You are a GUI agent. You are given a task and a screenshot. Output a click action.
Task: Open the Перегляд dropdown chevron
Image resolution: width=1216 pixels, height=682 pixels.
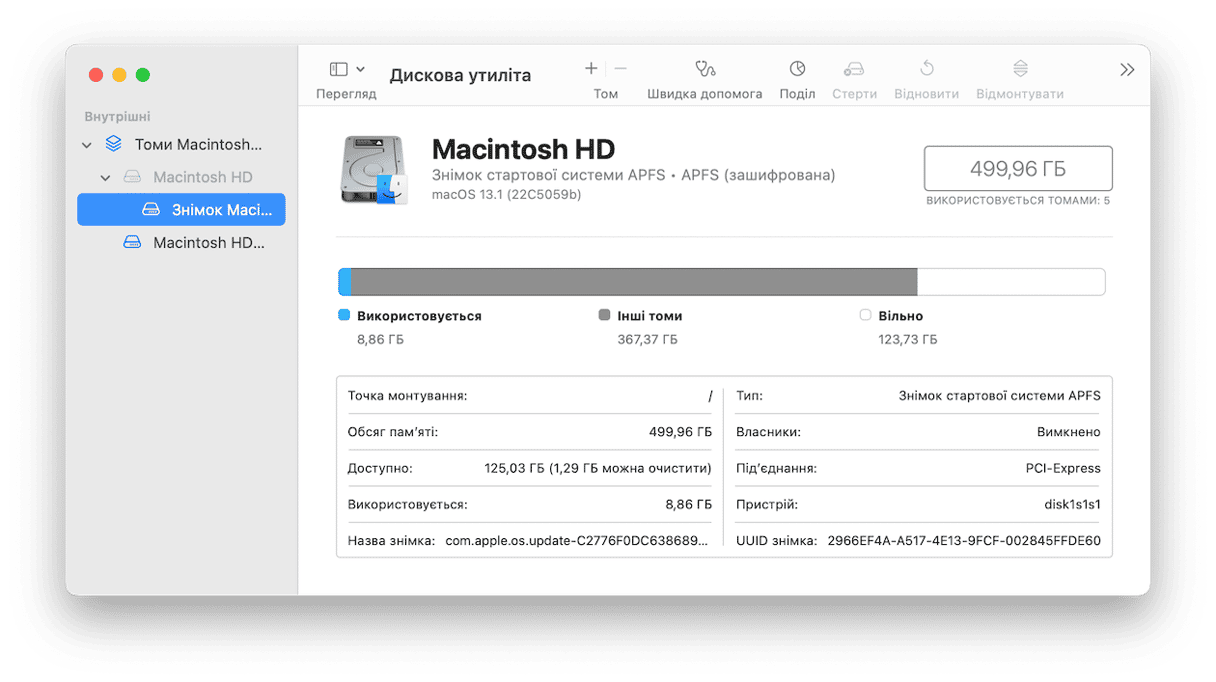tap(361, 69)
